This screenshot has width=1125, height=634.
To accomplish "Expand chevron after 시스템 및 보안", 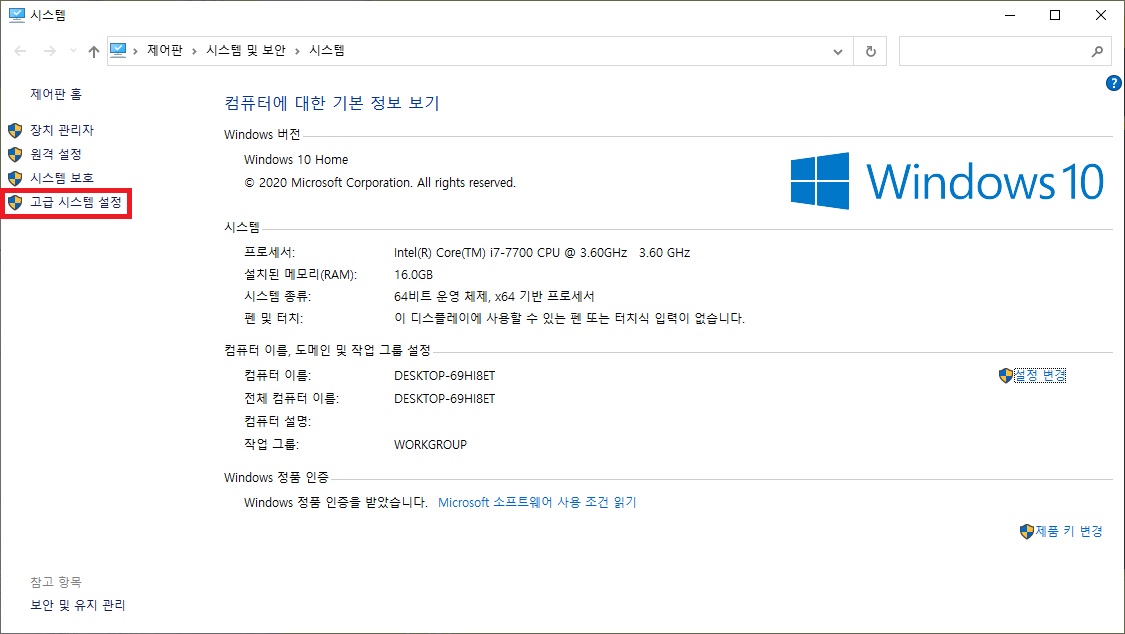I will [297, 51].
